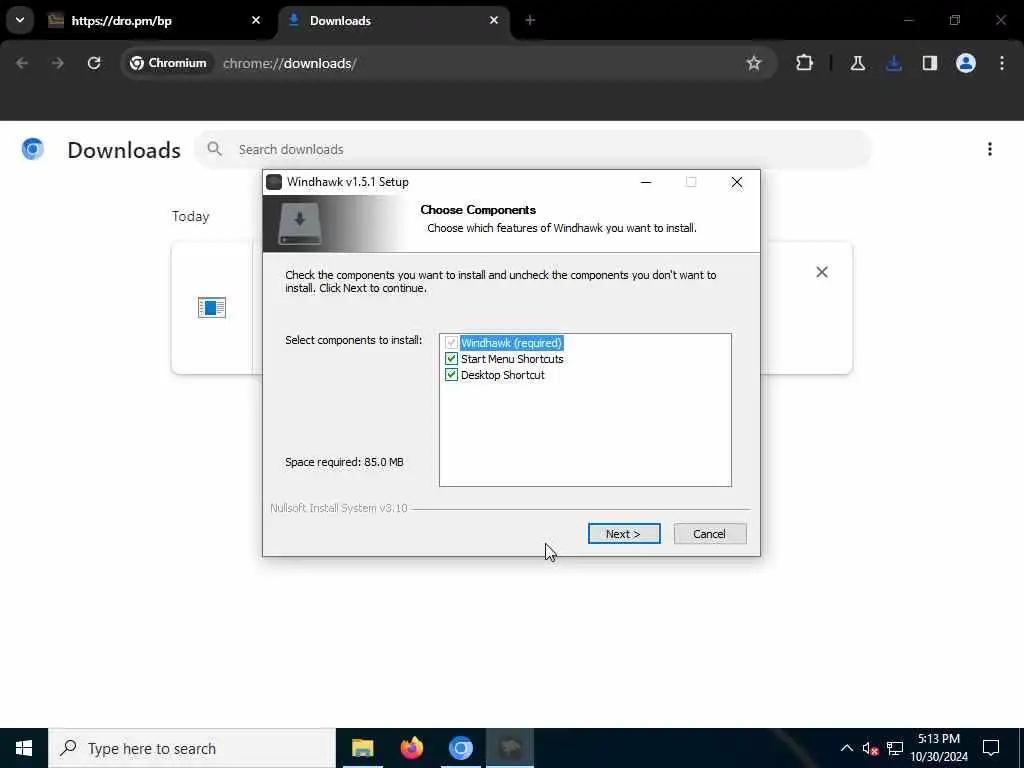Minimize the Windhawk Setup dialog
This screenshot has width=1024, height=768.
646,182
